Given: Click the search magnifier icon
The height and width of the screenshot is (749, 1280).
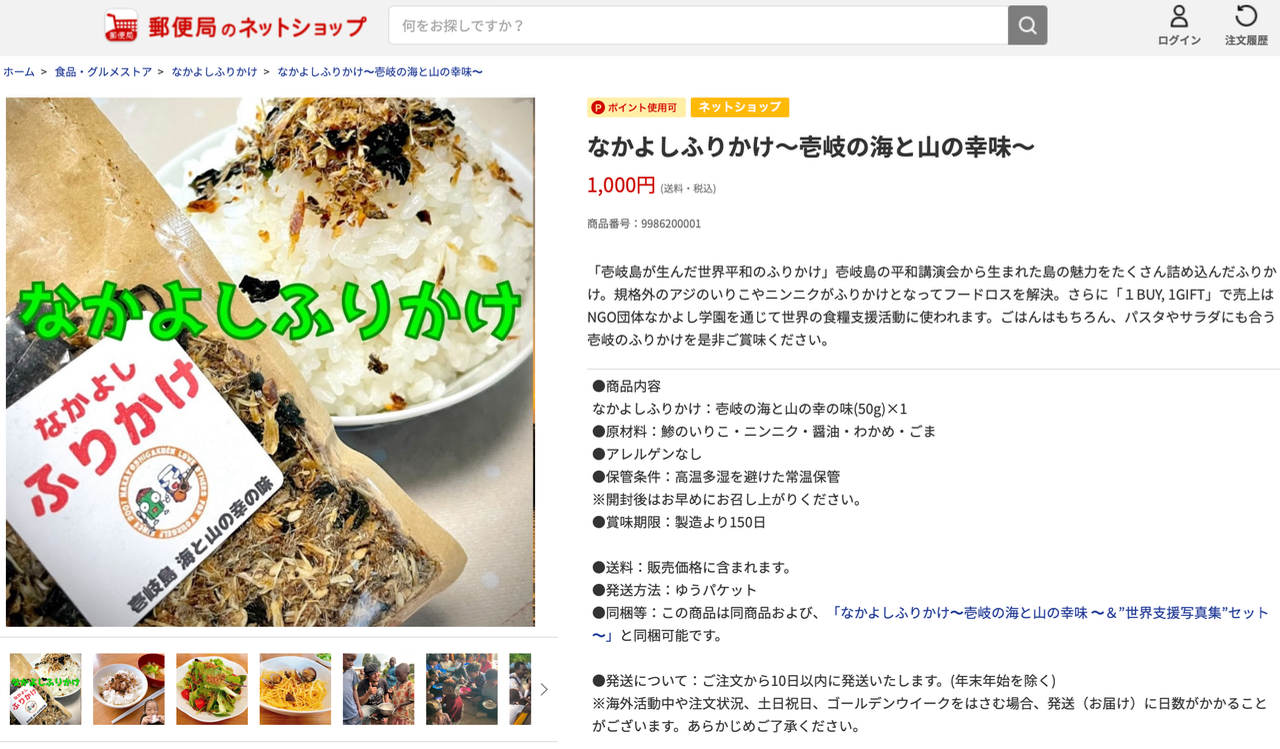Looking at the screenshot, I should 1027,25.
